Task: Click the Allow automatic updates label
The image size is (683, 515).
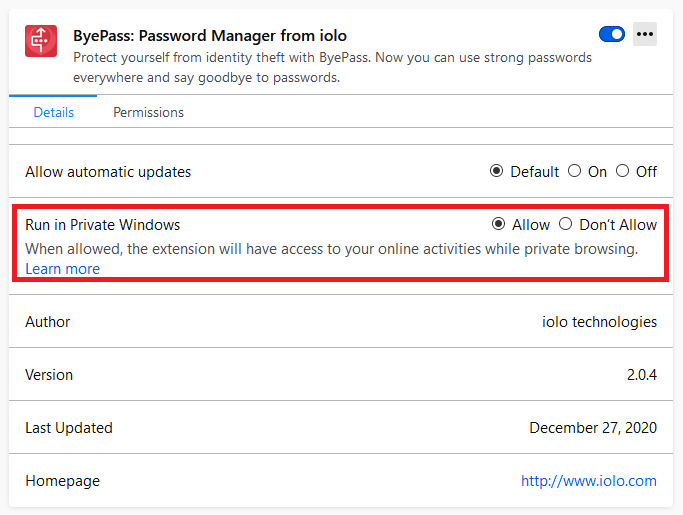Action: [108, 172]
